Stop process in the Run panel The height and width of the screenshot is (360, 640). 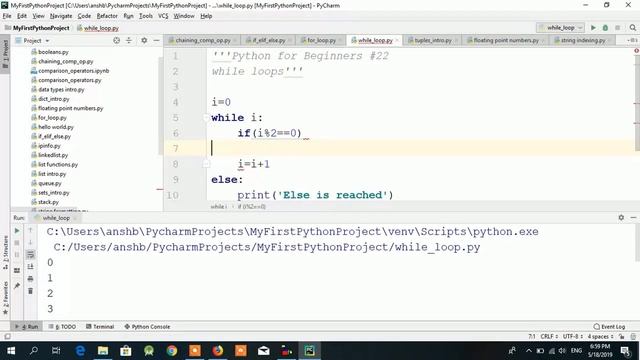tap(17, 243)
